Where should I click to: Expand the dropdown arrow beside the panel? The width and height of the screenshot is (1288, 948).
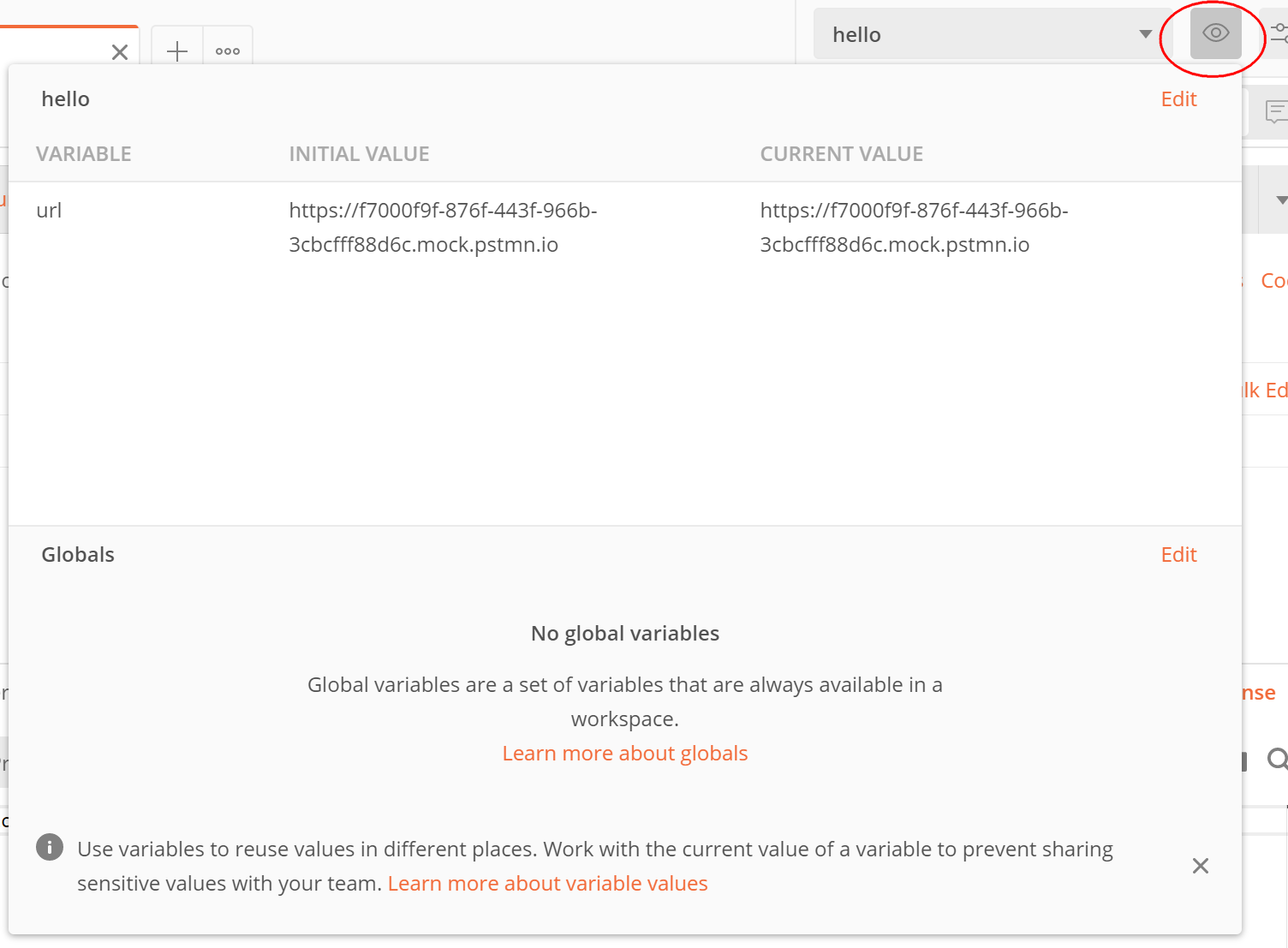click(1281, 200)
